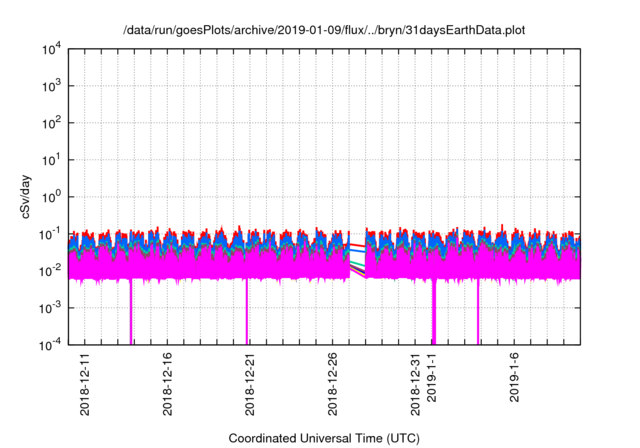Click the 10^-2 y-axis tick label

tap(51, 271)
